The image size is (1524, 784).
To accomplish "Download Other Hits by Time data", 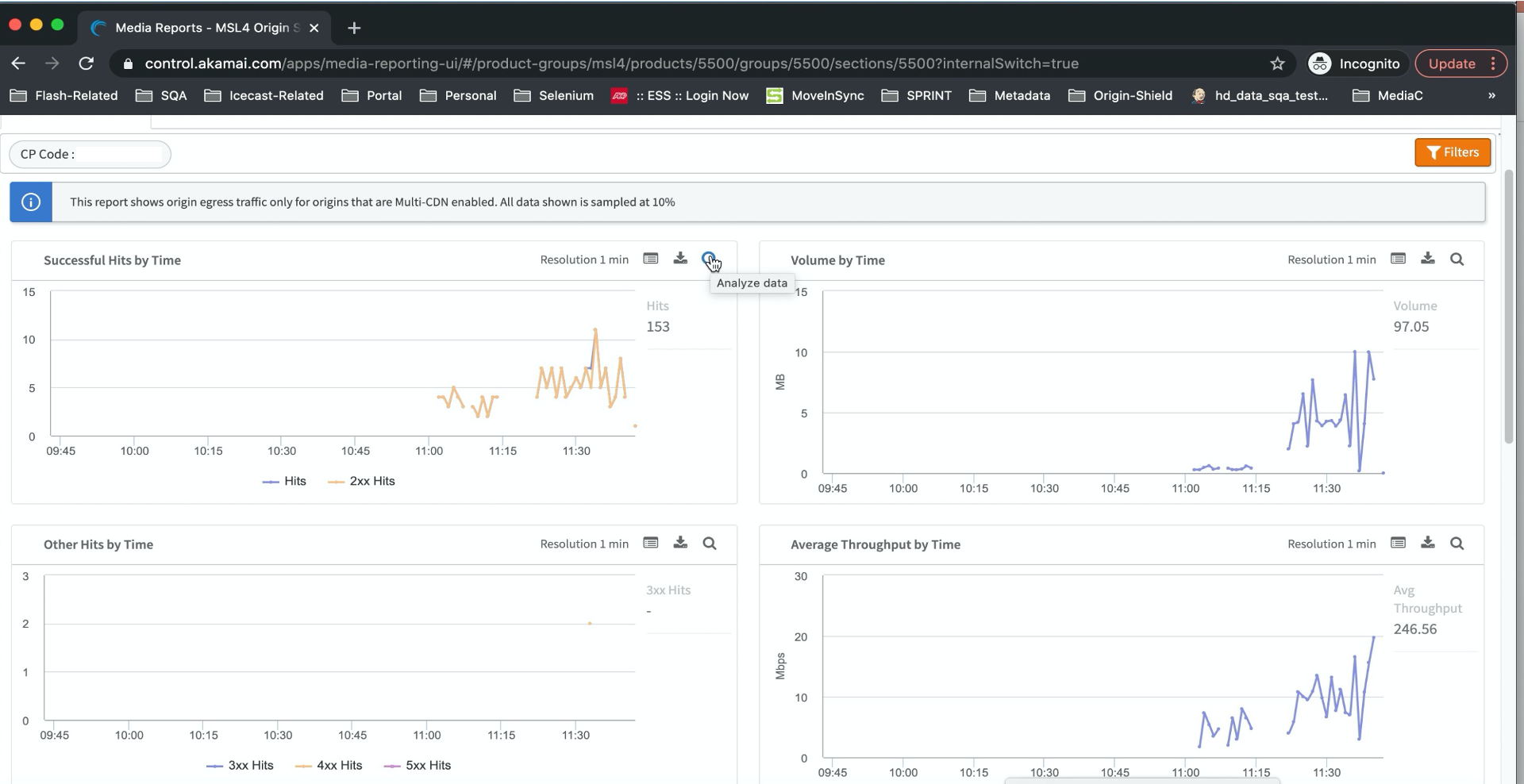I will [680, 543].
